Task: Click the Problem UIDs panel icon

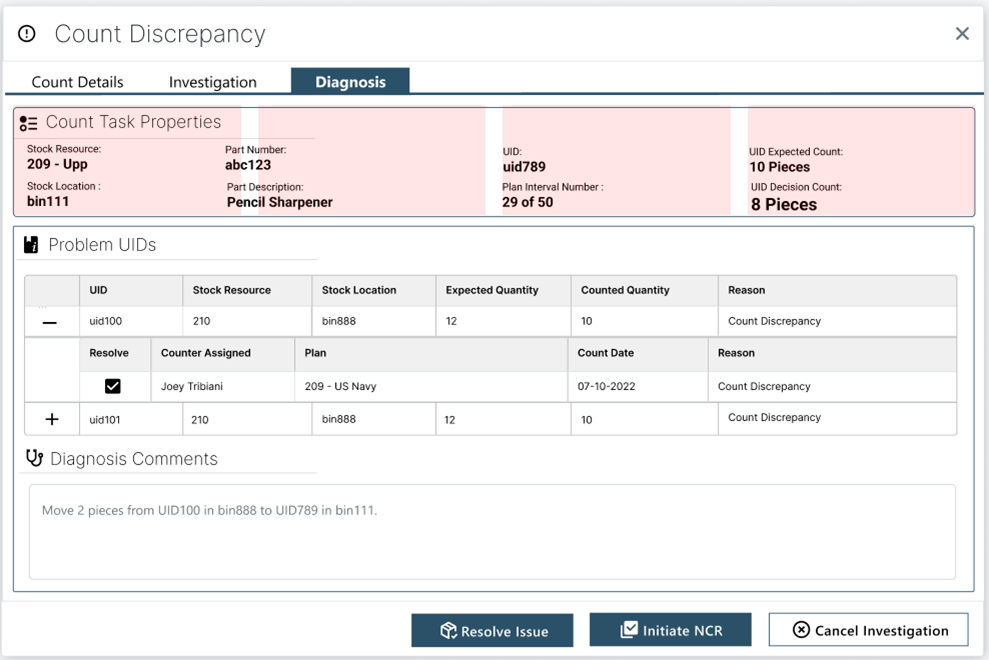Action: coord(30,244)
